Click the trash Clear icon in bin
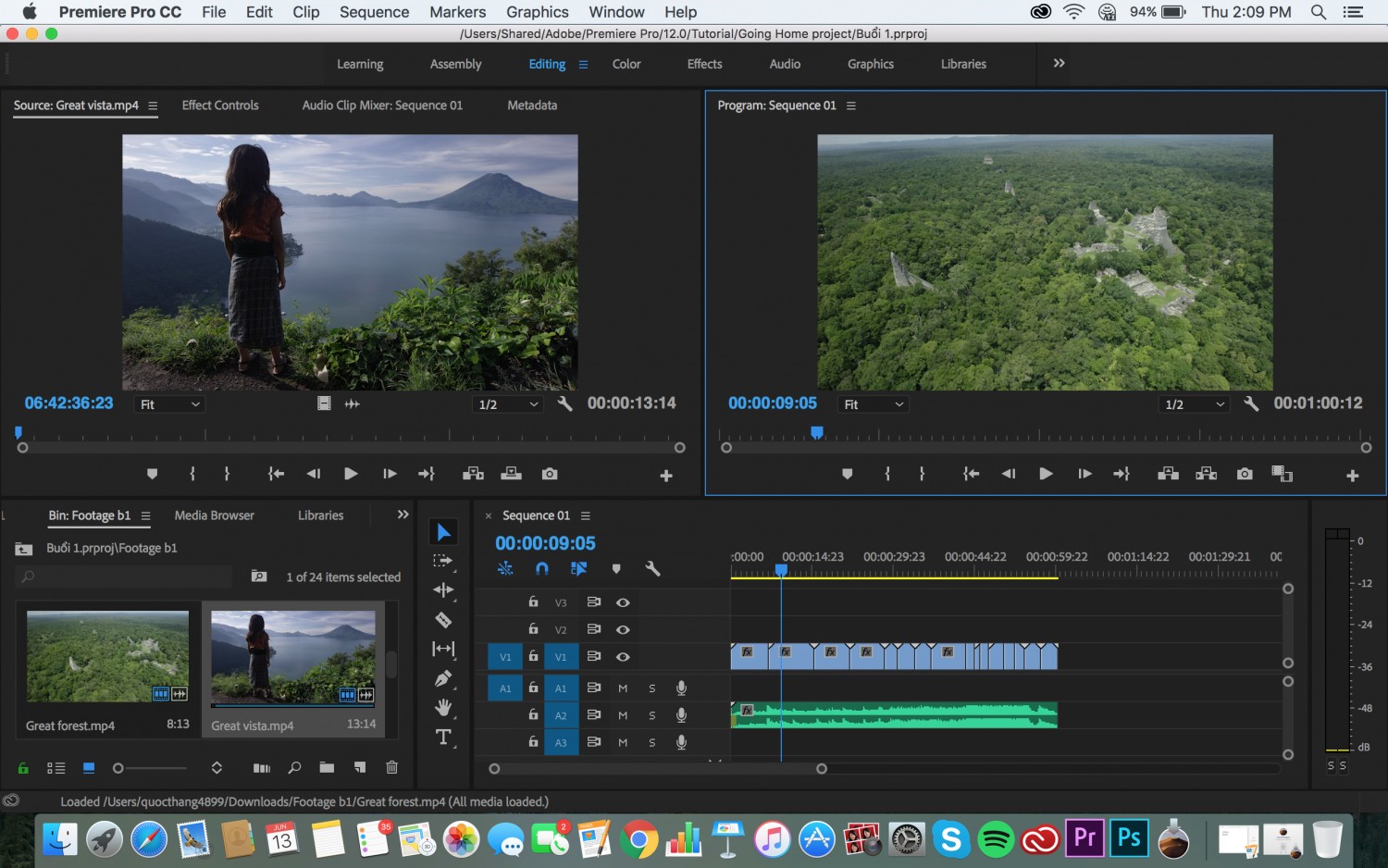1388x868 pixels. (x=391, y=767)
